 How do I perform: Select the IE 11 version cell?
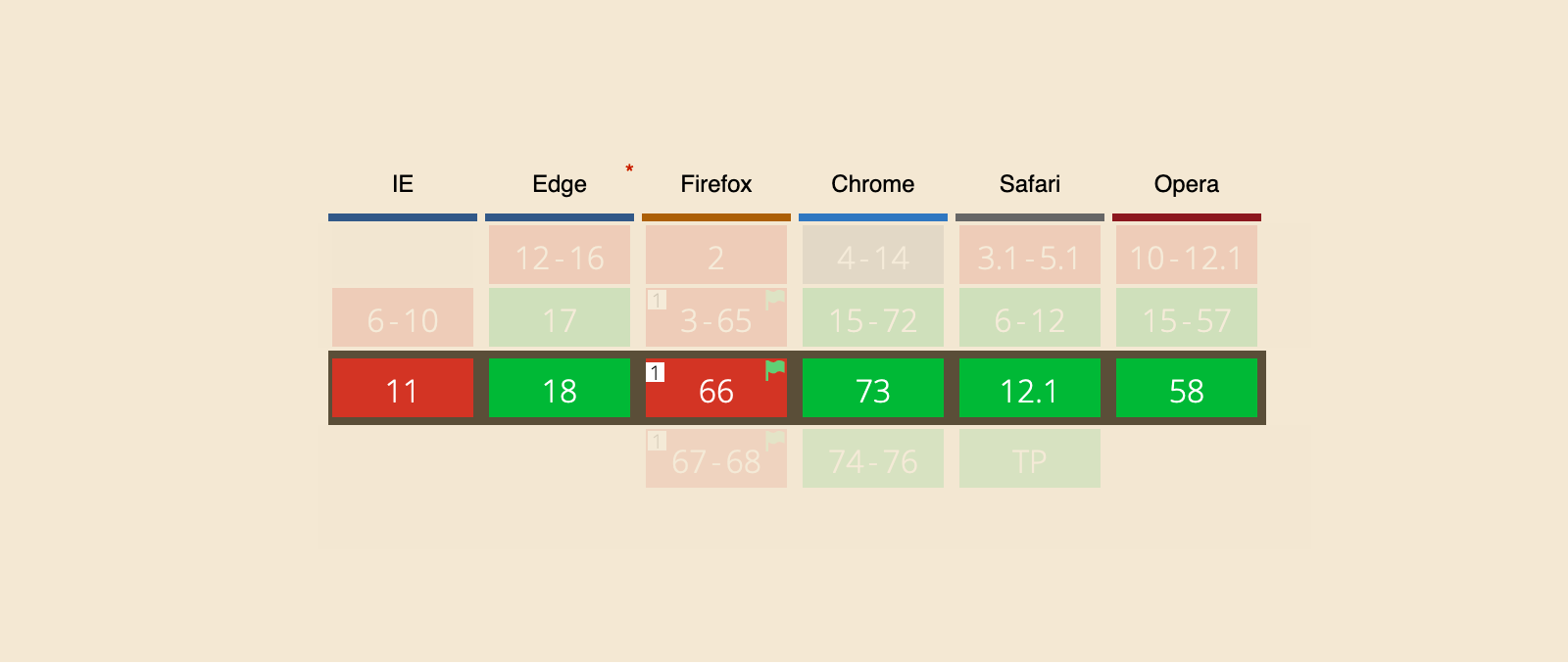(403, 389)
